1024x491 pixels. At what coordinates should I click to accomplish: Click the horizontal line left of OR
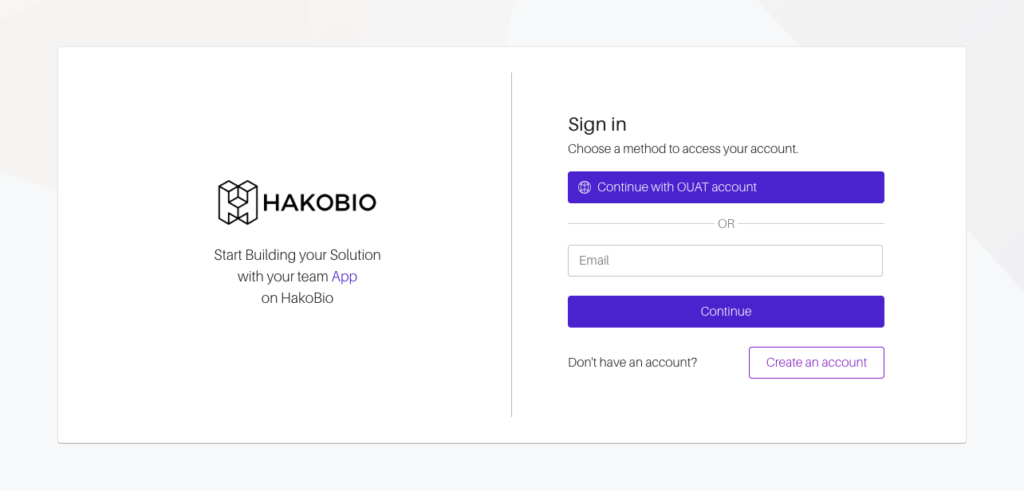tap(640, 224)
